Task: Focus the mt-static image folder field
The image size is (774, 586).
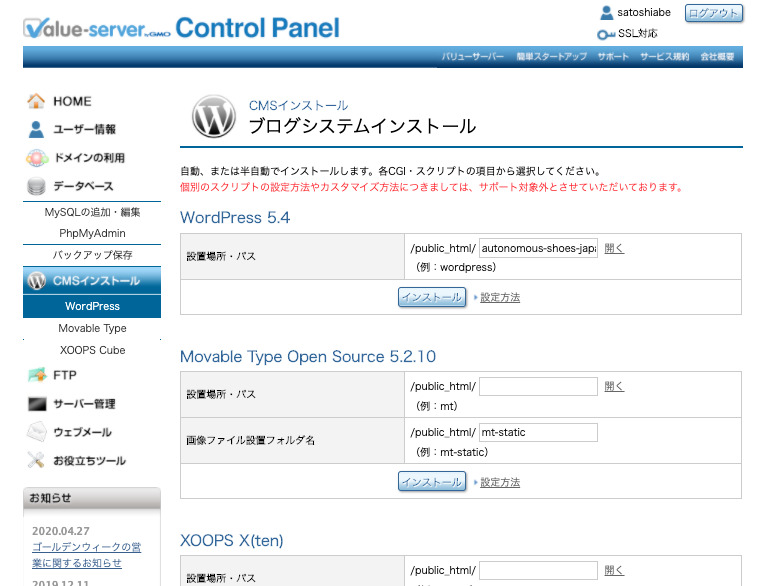Action: click(538, 432)
